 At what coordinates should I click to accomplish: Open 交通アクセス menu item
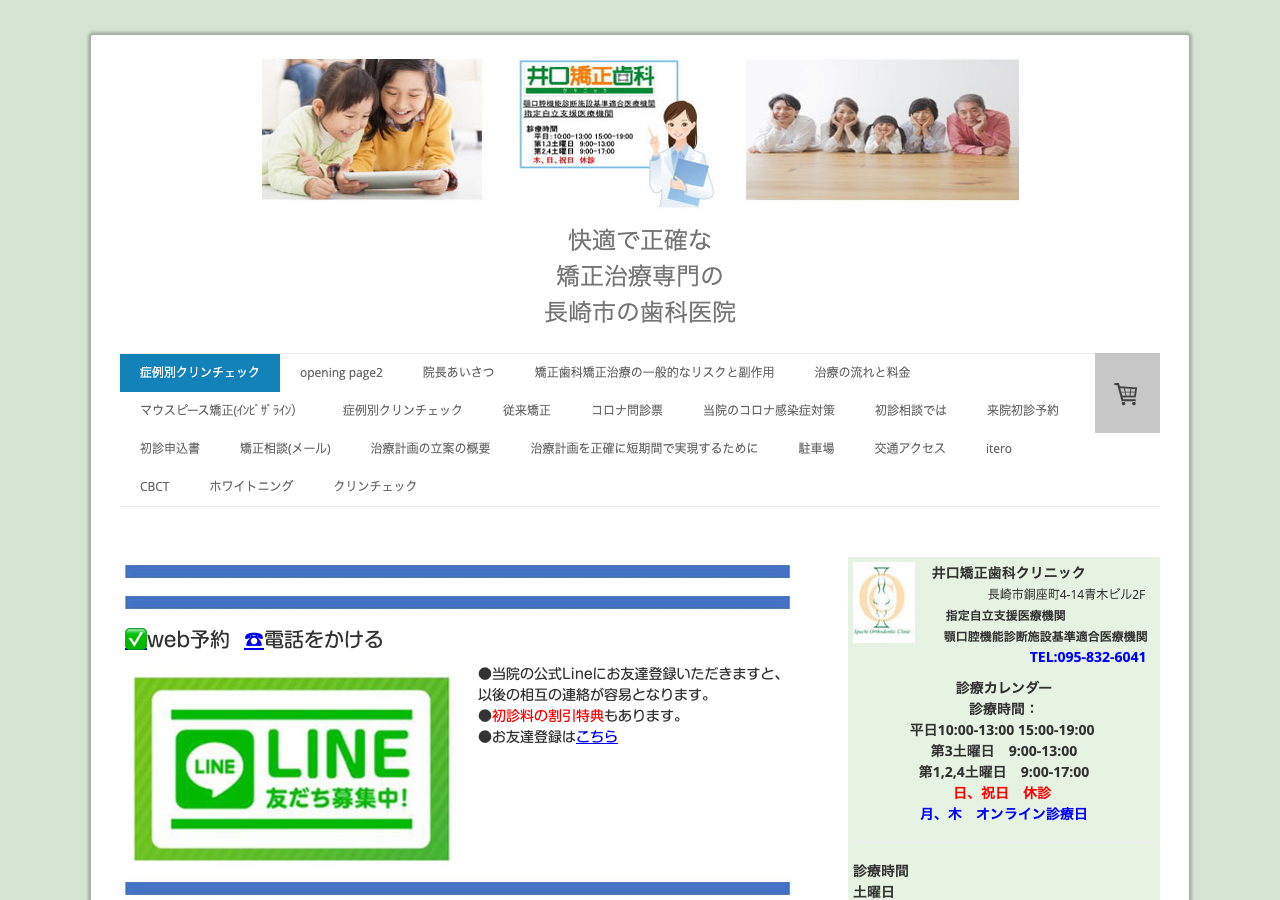click(910, 448)
